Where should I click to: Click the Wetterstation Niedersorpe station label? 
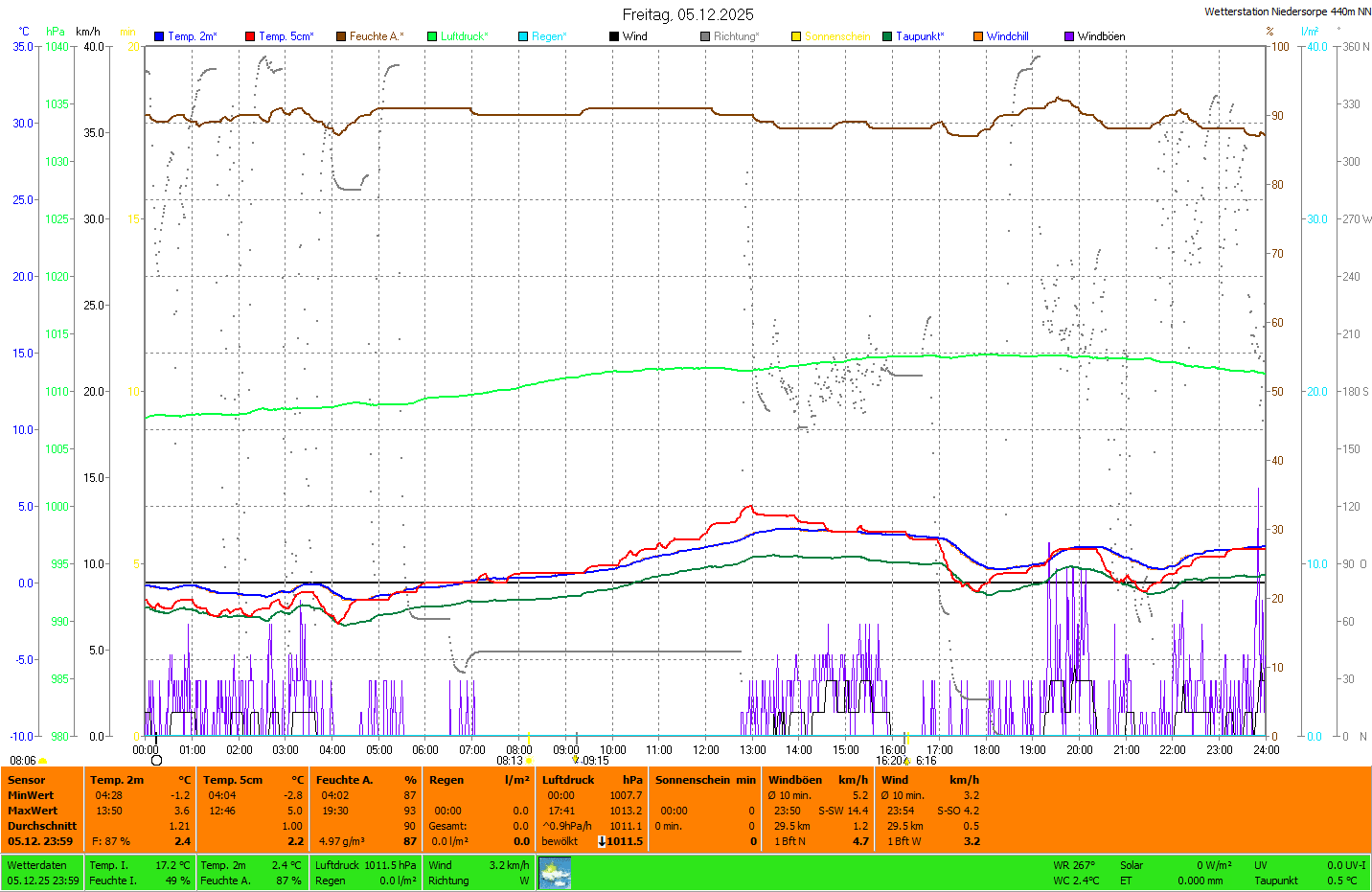tap(1287, 11)
